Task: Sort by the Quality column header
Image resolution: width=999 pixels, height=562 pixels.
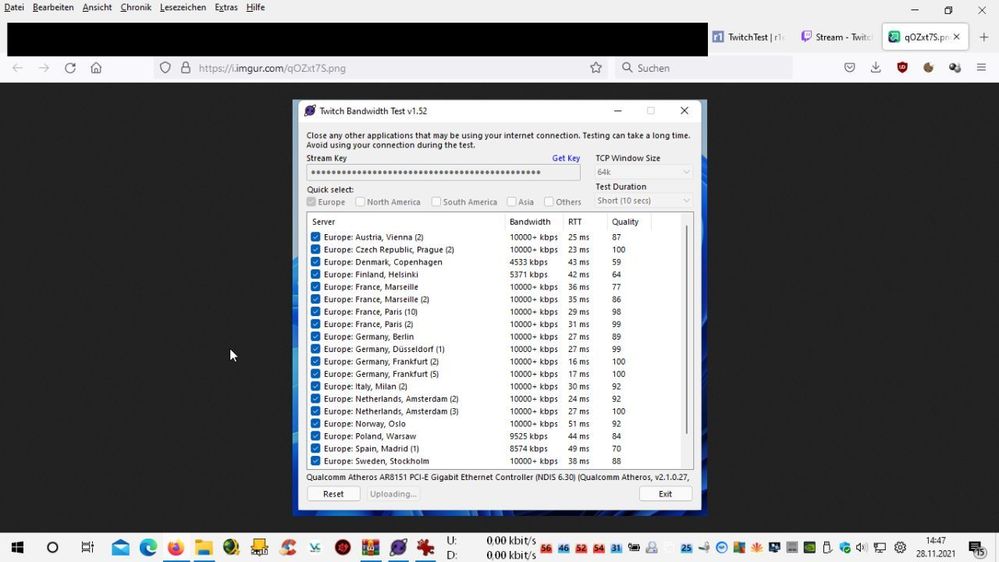Action: [x=629, y=222]
